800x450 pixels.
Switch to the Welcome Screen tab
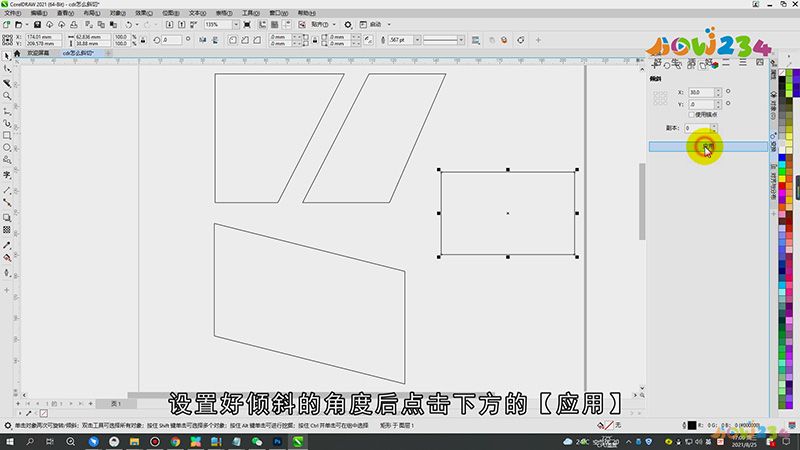pos(38,53)
